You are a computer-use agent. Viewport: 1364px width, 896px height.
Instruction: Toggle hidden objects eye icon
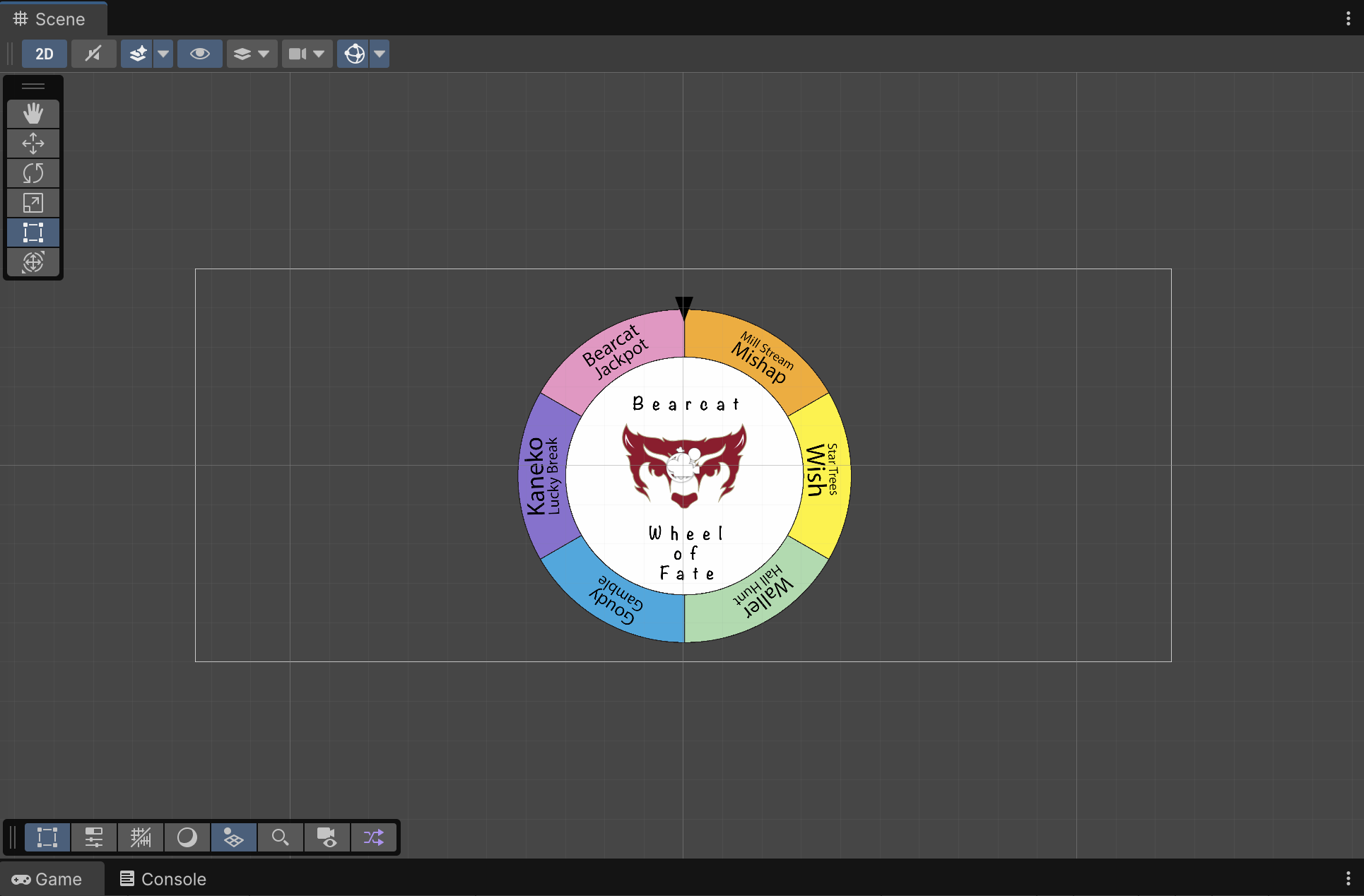(200, 54)
